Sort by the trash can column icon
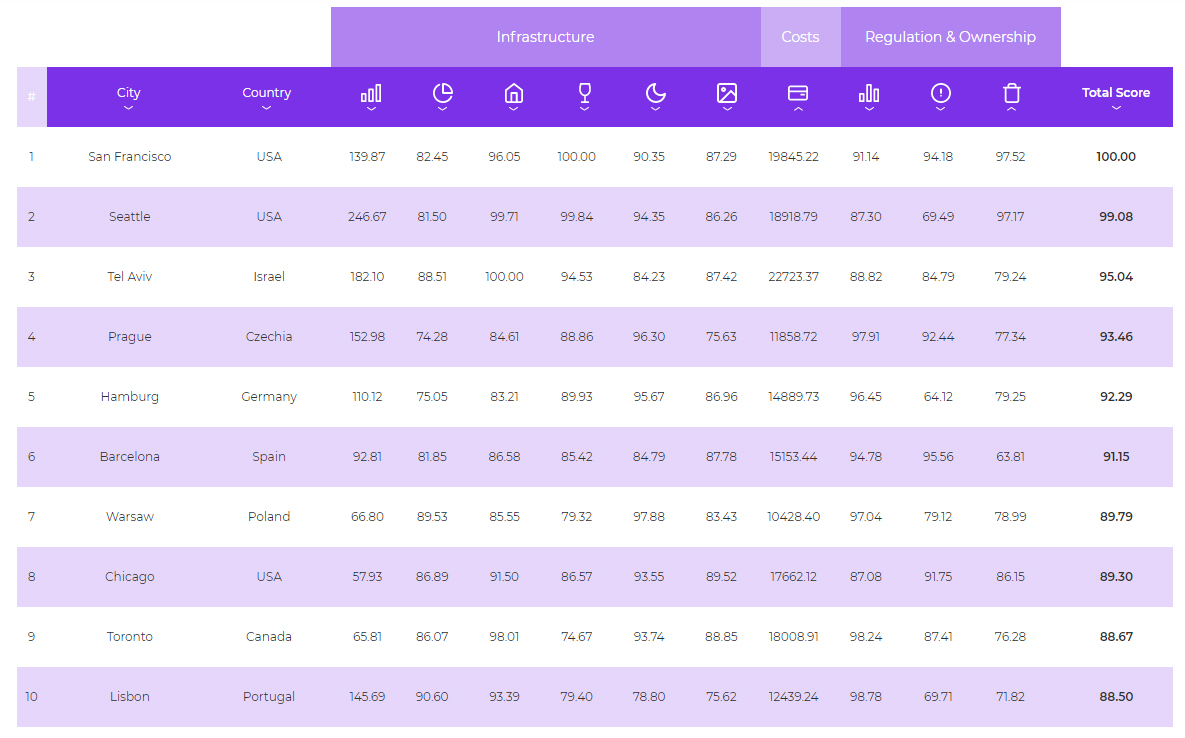This screenshot has height=738, width=1185. tap(1012, 94)
